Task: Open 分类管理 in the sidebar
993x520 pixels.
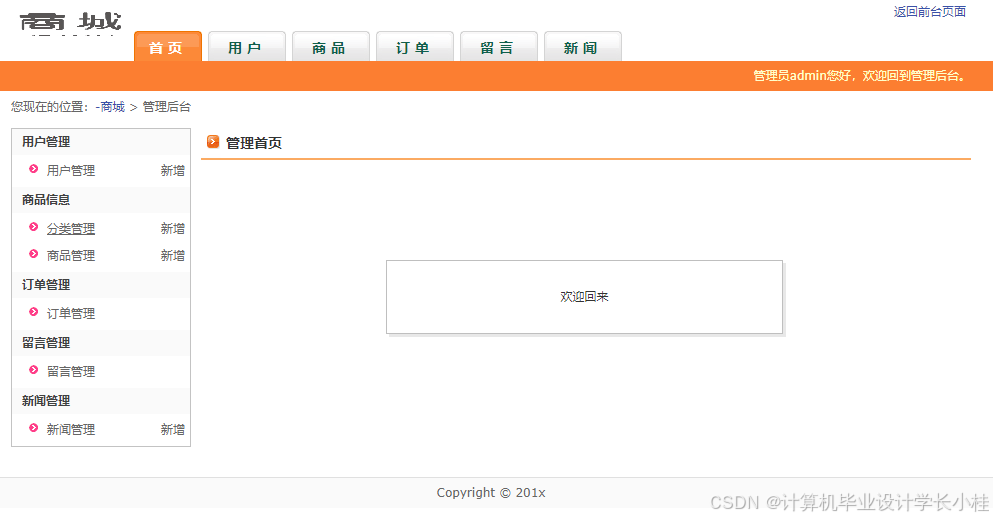Action: (71, 228)
